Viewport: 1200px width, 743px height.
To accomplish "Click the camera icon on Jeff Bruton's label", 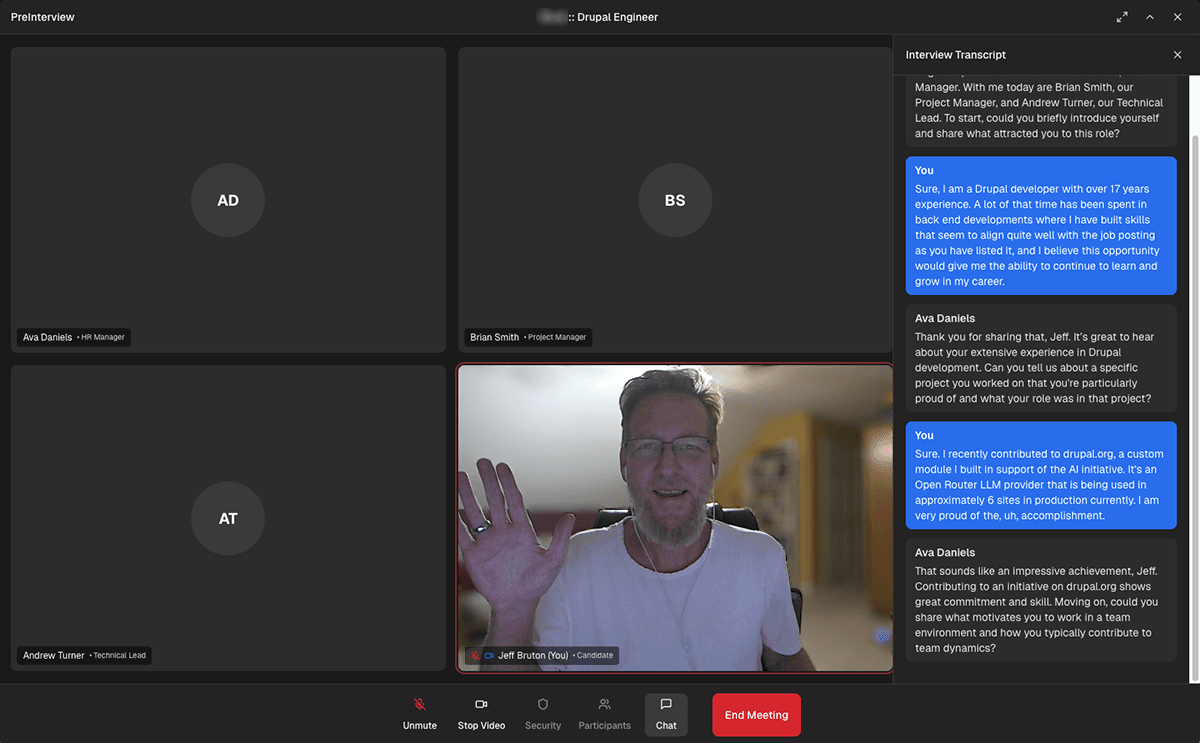I will click(x=490, y=656).
